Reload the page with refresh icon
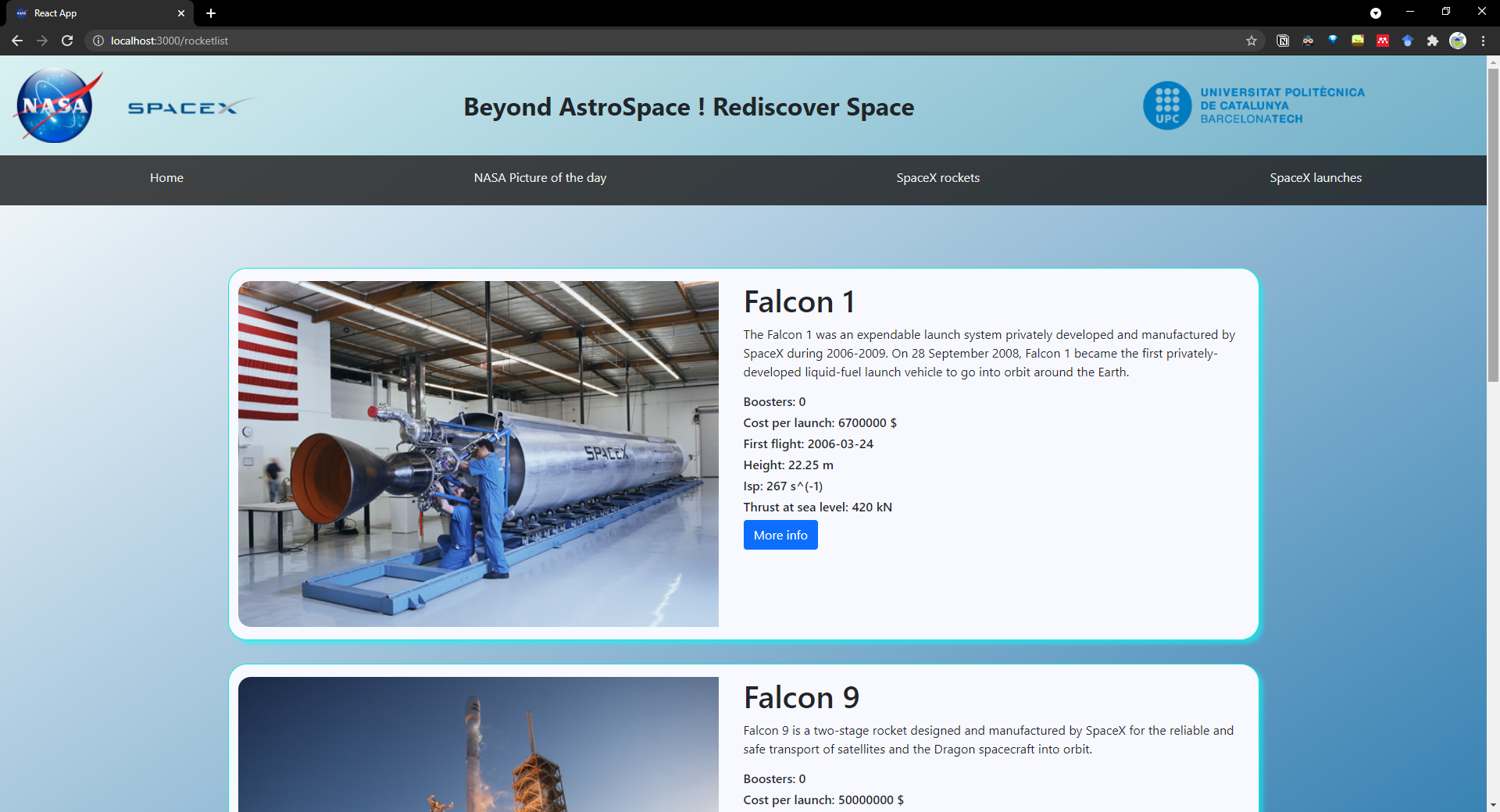This screenshot has width=1500, height=812. 67,41
